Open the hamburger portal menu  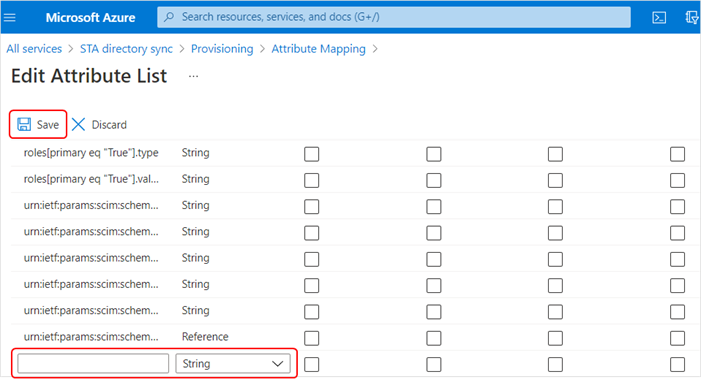[9, 17]
